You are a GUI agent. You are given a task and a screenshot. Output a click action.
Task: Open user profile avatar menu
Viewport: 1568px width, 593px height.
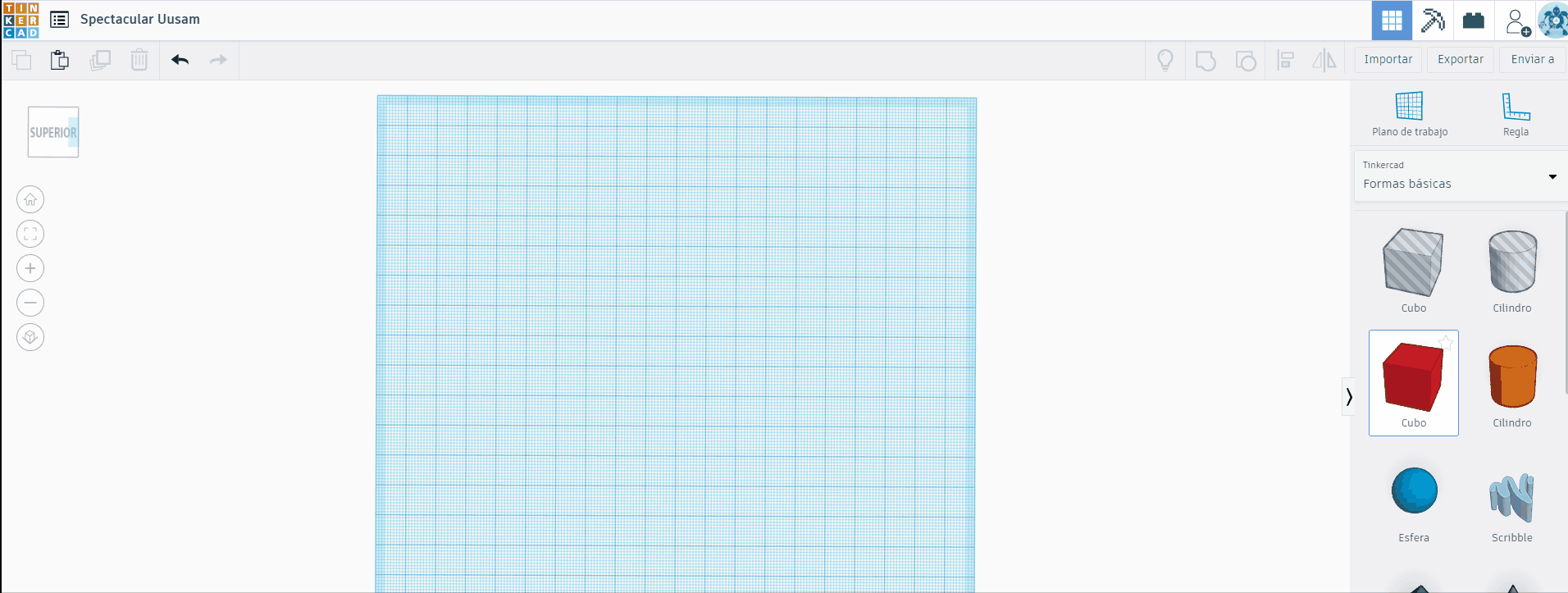click(1553, 21)
